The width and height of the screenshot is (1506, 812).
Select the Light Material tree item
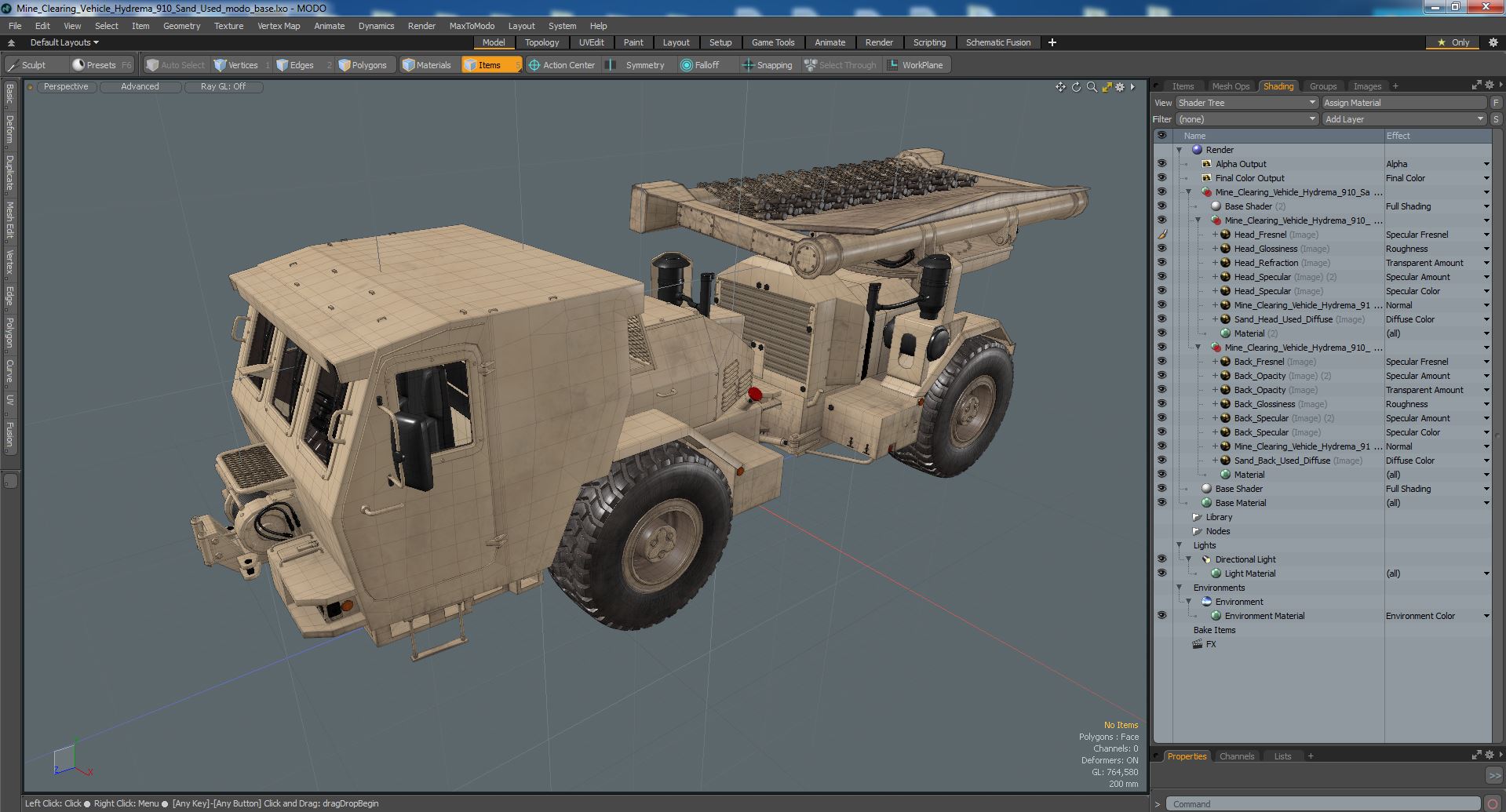1250,573
